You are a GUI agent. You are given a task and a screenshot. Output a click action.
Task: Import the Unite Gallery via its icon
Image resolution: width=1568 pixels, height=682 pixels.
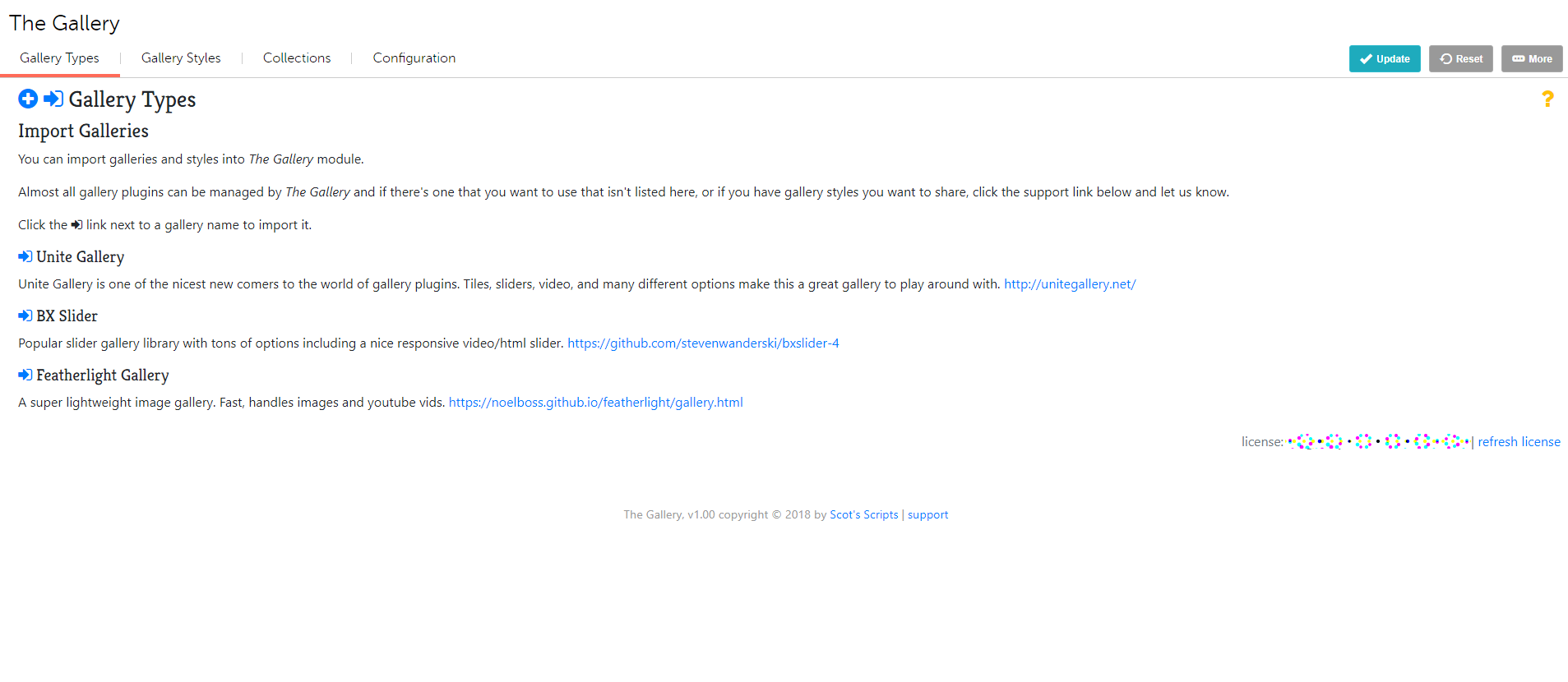pos(25,257)
